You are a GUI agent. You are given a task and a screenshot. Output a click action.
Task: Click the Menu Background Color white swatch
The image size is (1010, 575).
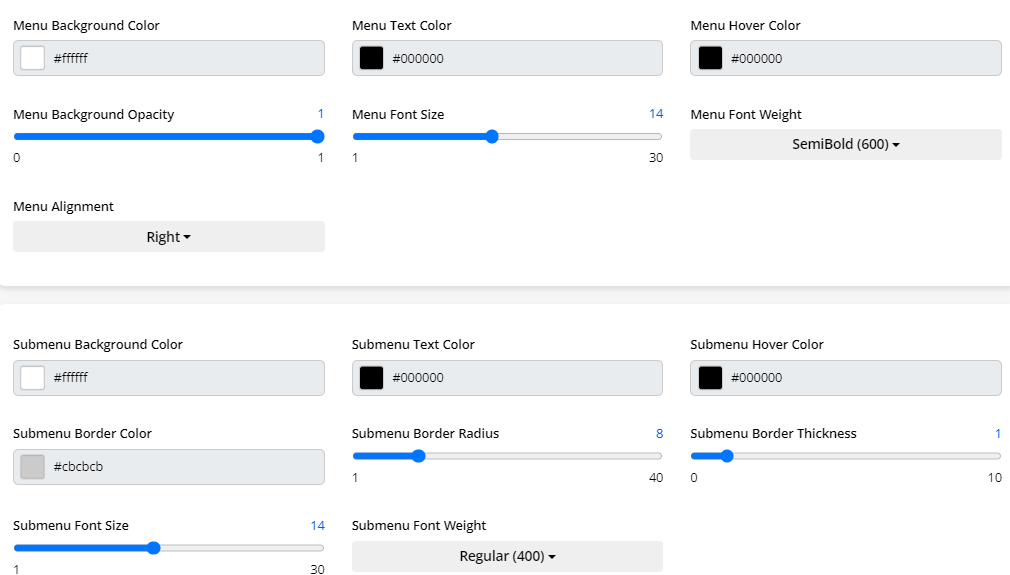coord(33,58)
